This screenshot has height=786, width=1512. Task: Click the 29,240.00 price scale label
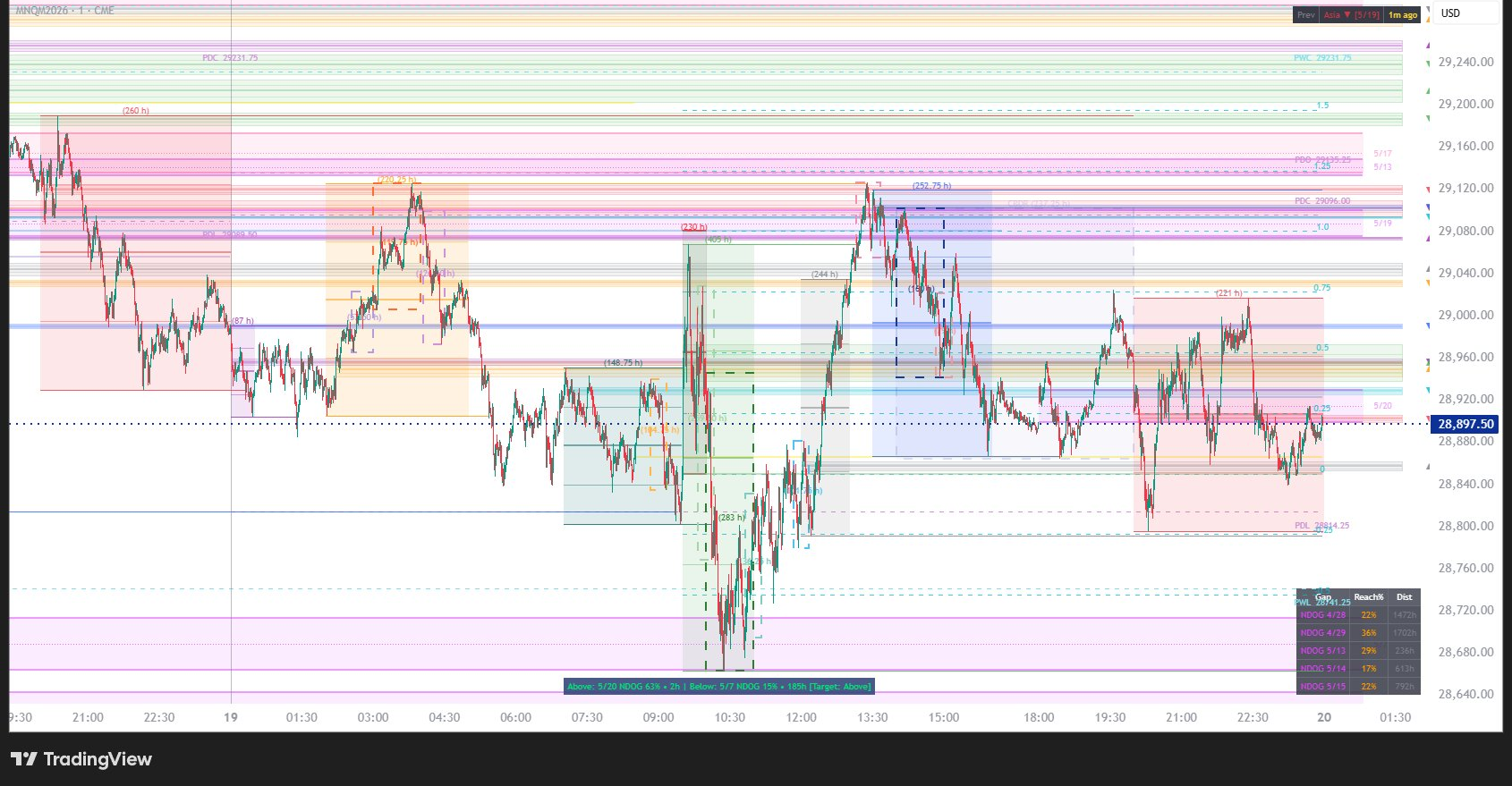1465,63
